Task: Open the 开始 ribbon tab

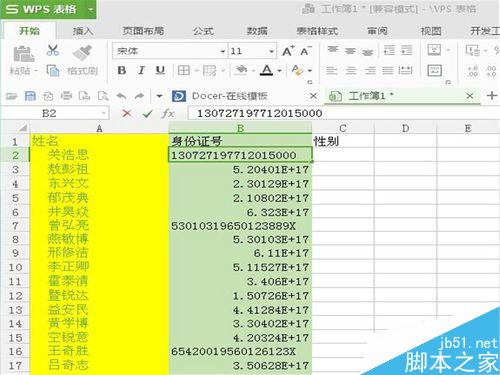Action: (29, 31)
